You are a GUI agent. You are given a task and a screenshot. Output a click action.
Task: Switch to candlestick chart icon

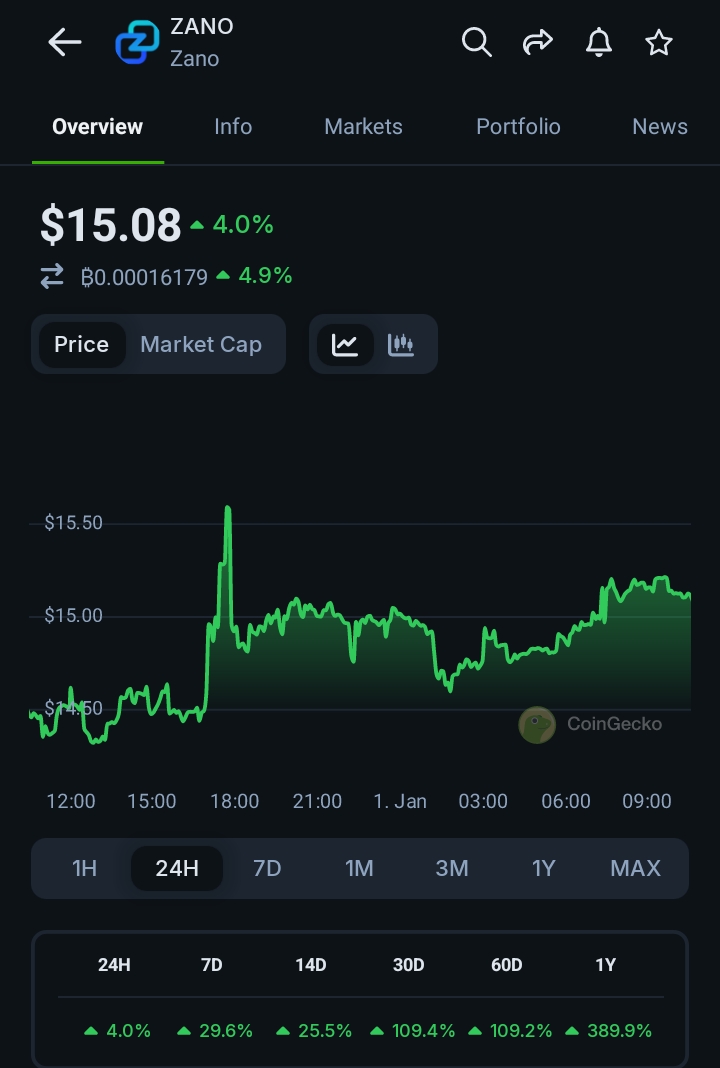(x=401, y=344)
